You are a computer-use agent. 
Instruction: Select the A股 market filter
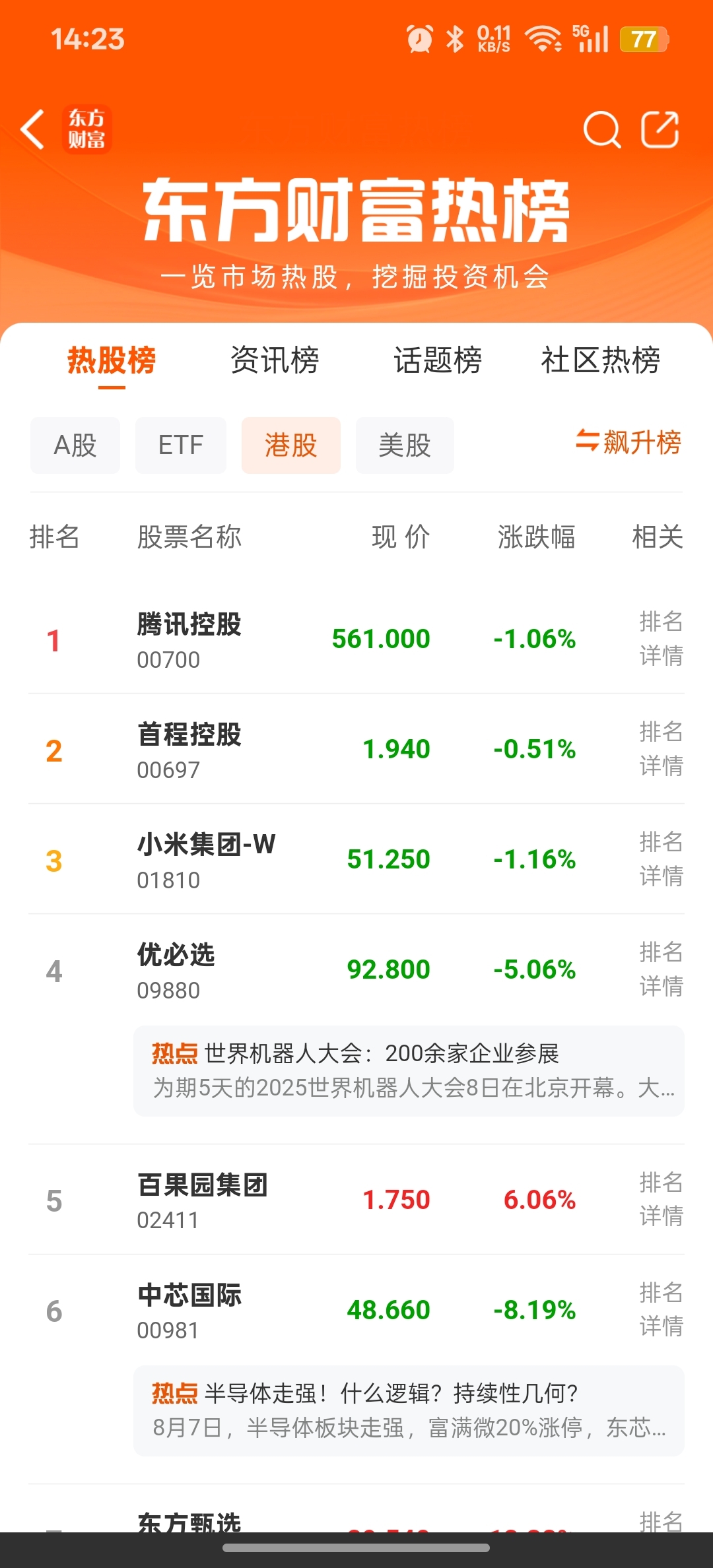tap(75, 445)
